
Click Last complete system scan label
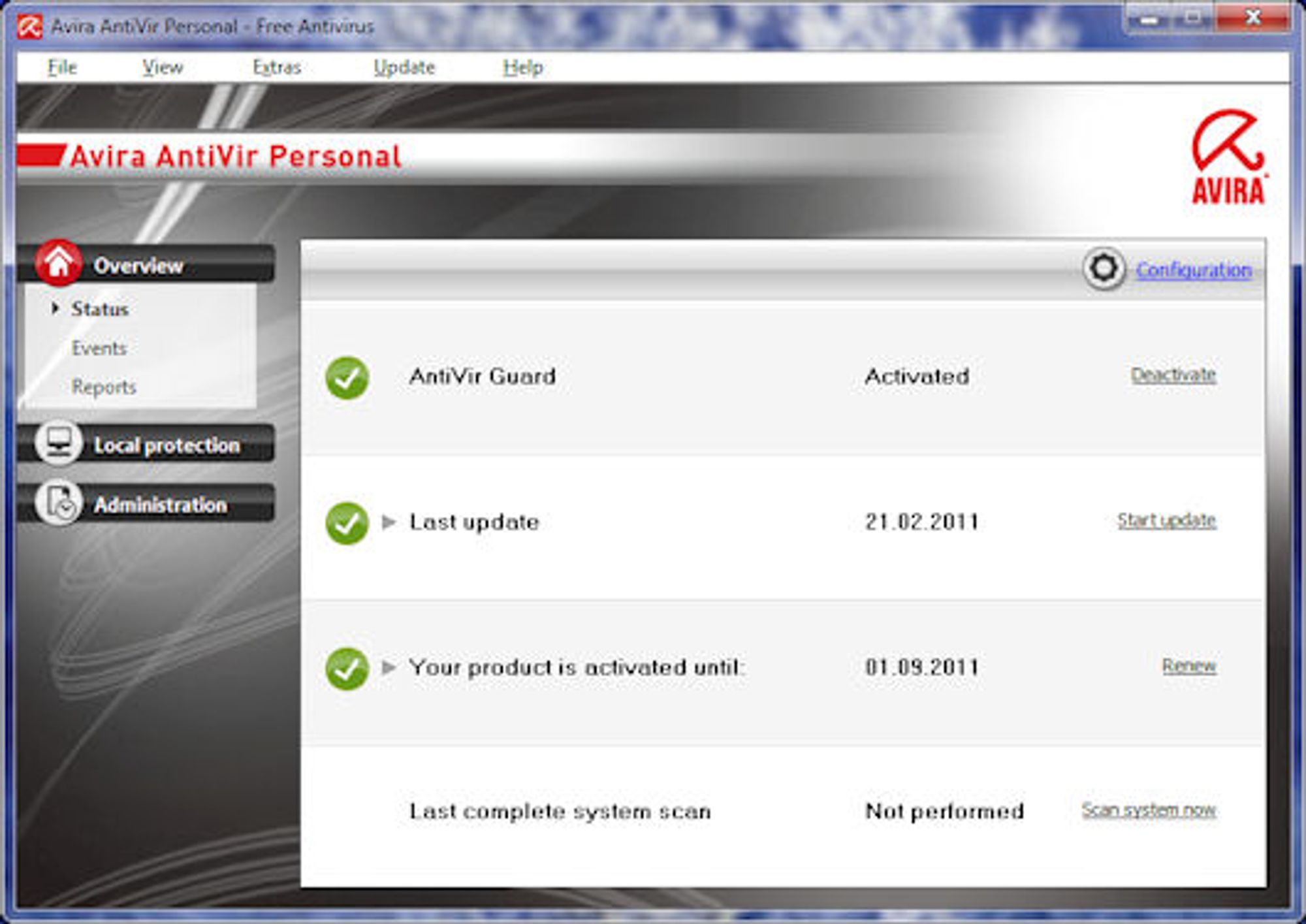[x=560, y=812]
